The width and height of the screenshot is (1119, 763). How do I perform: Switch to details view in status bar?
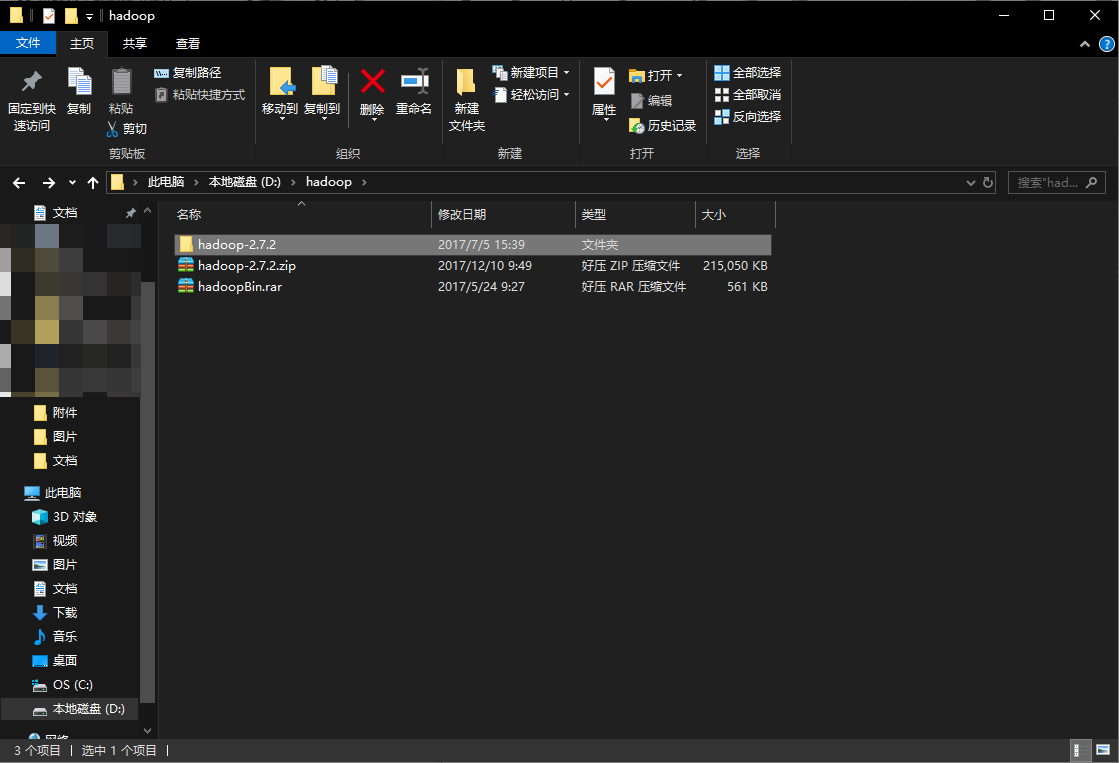pyautogui.click(x=1082, y=750)
